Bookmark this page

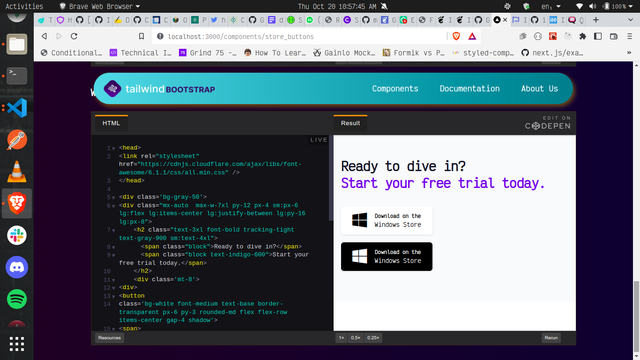click(141, 36)
